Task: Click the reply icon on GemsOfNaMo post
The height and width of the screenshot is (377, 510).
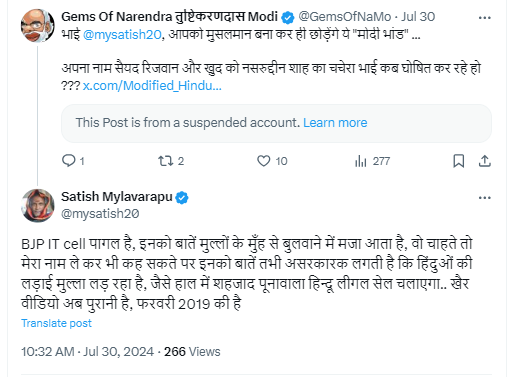Action: click(x=69, y=161)
